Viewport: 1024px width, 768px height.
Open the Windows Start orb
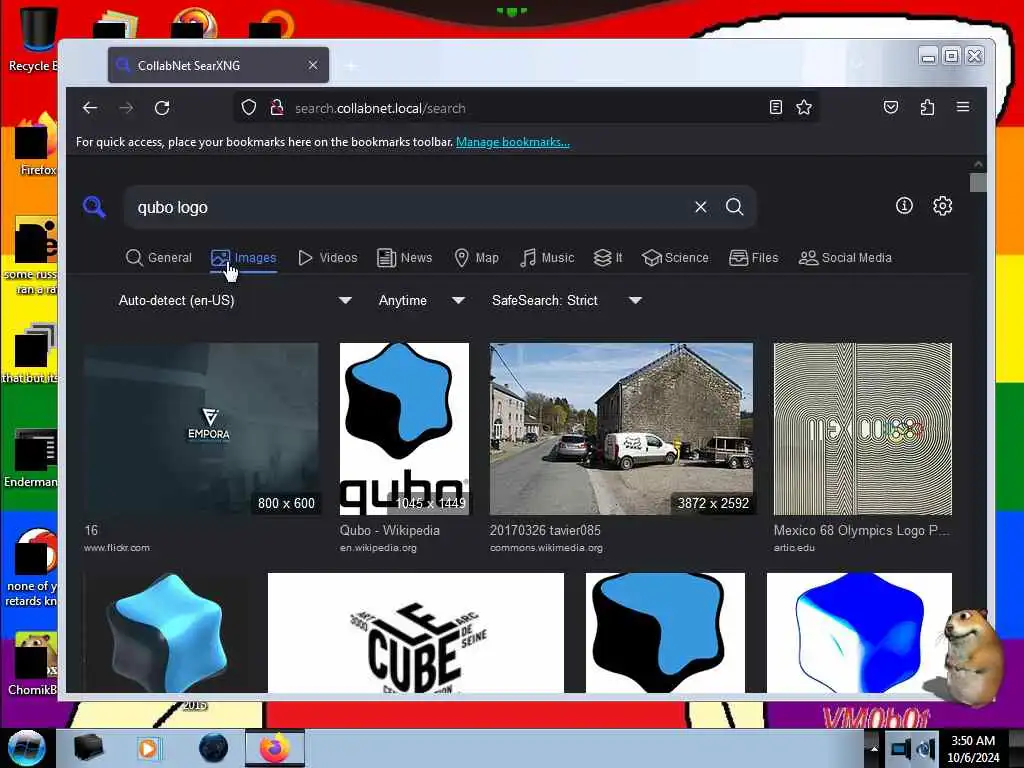tap(27, 748)
